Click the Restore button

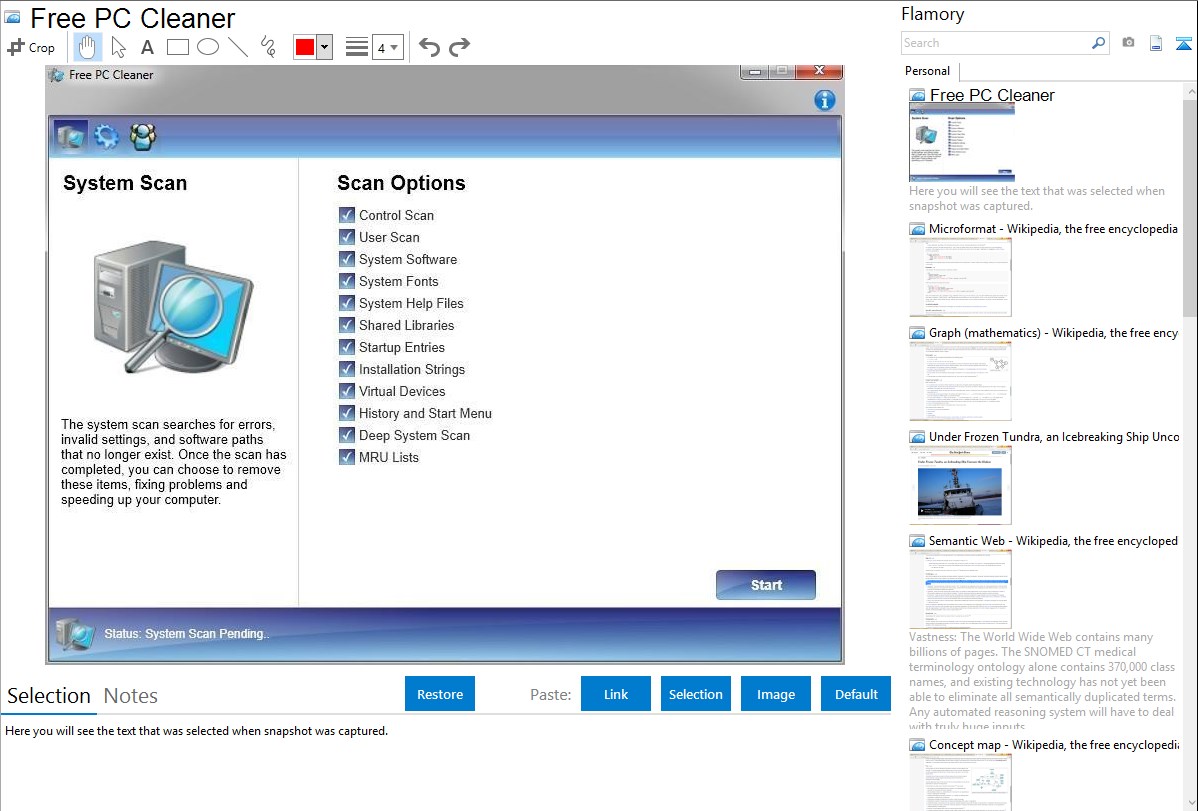440,694
